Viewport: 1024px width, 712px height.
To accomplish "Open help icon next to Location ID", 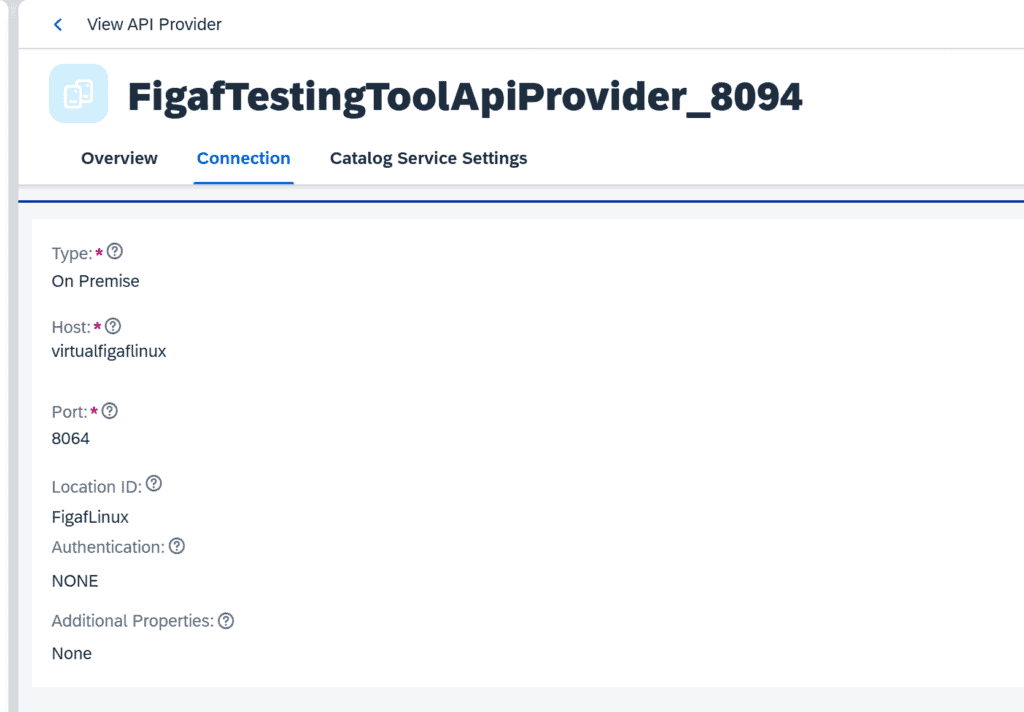I will tap(154, 483).
